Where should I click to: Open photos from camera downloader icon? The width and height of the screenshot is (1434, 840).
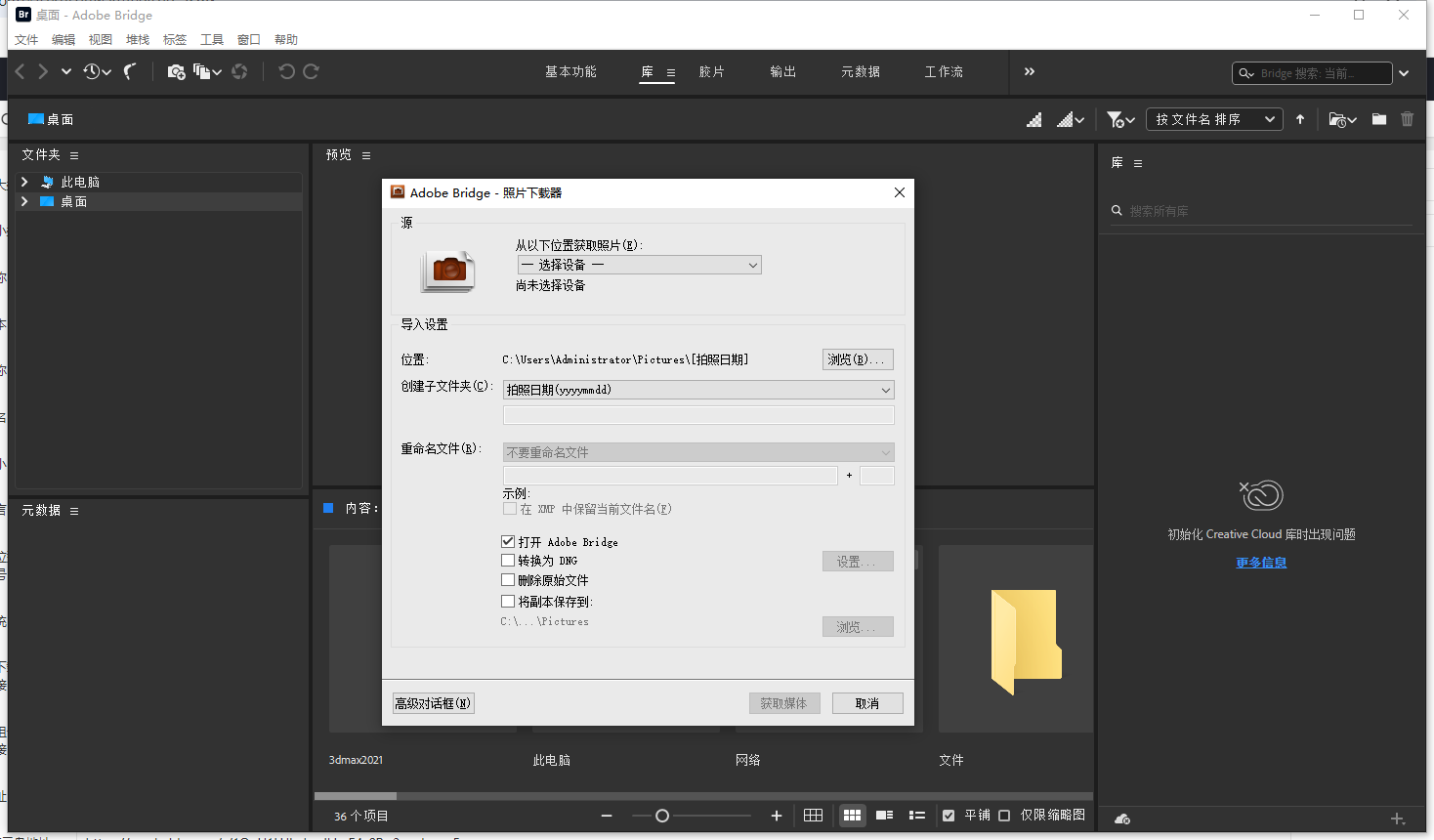176,71
